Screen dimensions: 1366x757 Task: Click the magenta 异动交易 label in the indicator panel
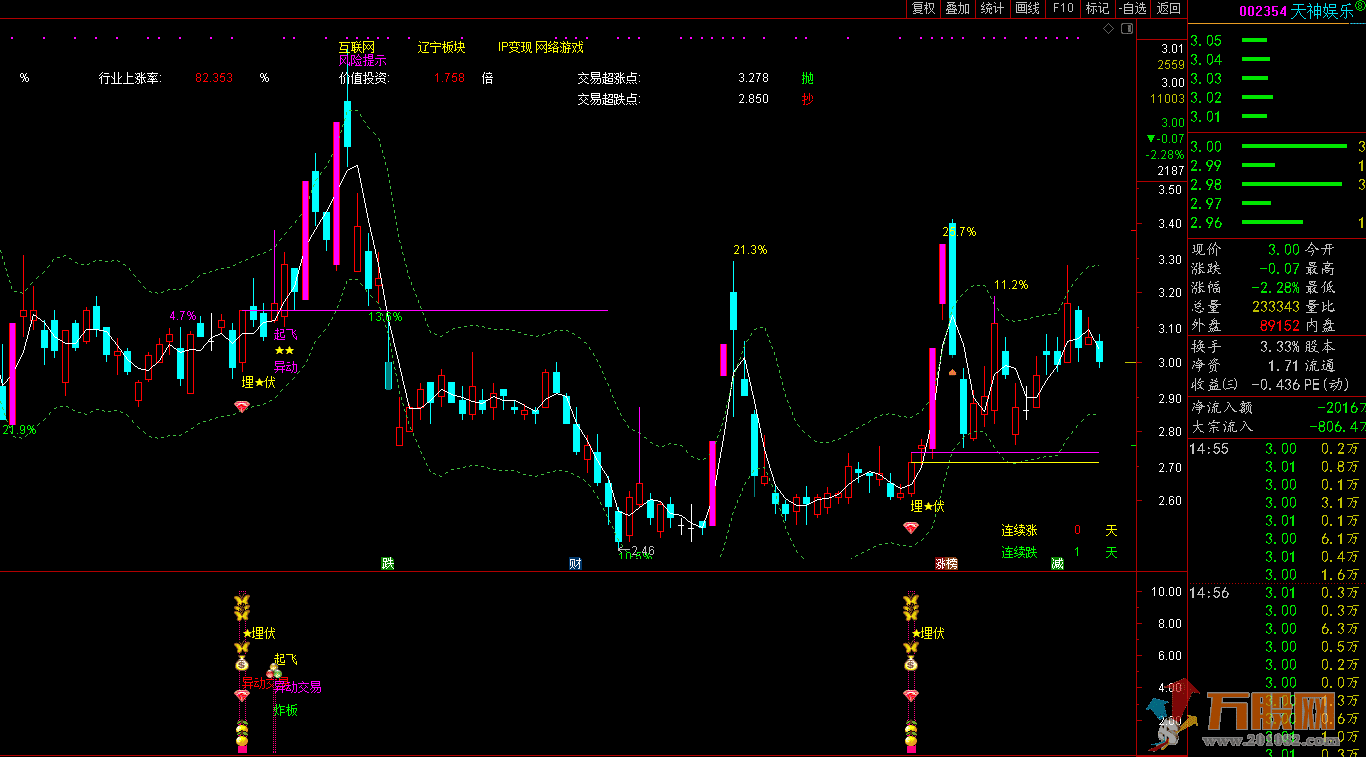tap(298, 687)
